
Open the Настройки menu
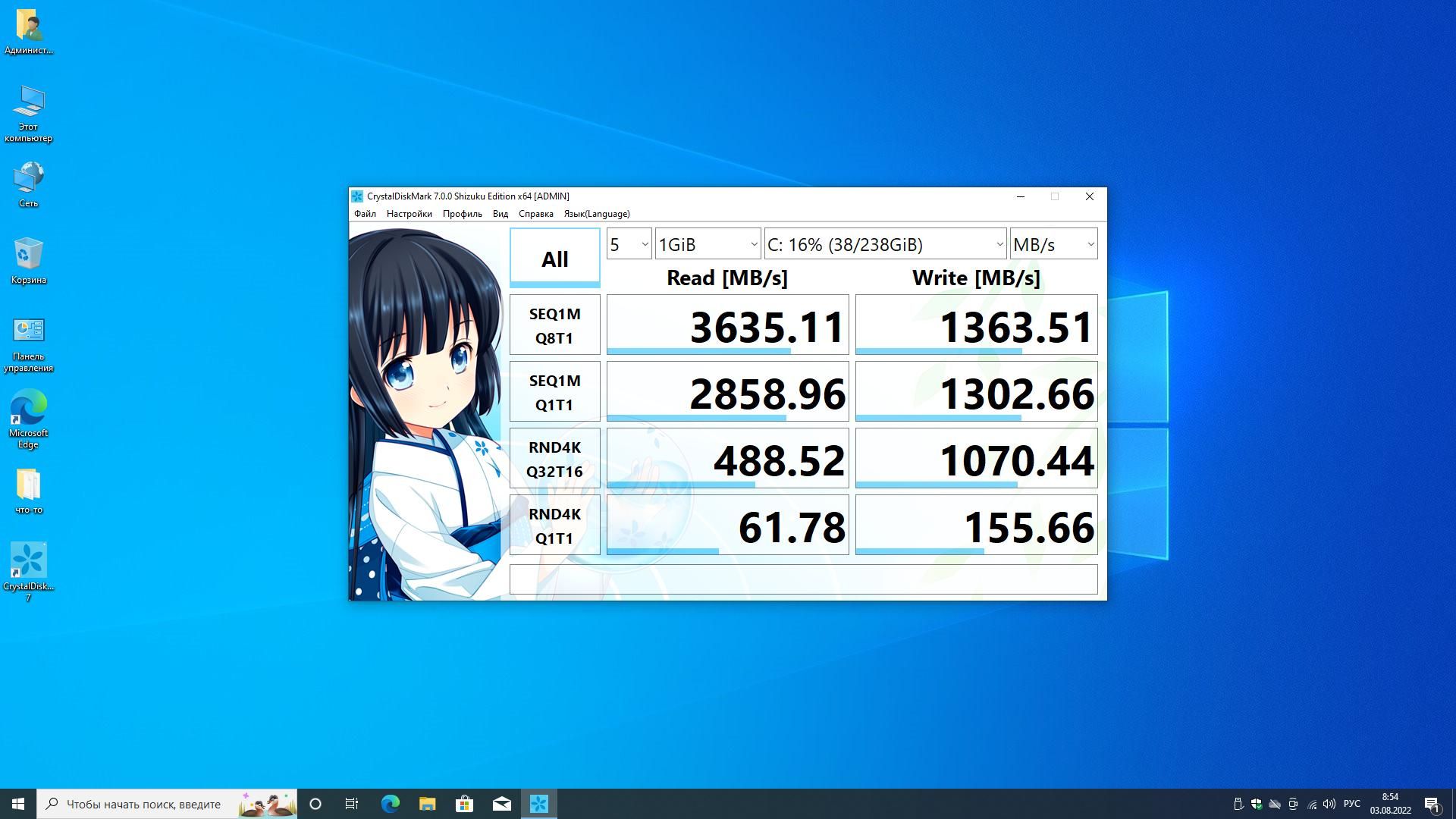[409, 214]
